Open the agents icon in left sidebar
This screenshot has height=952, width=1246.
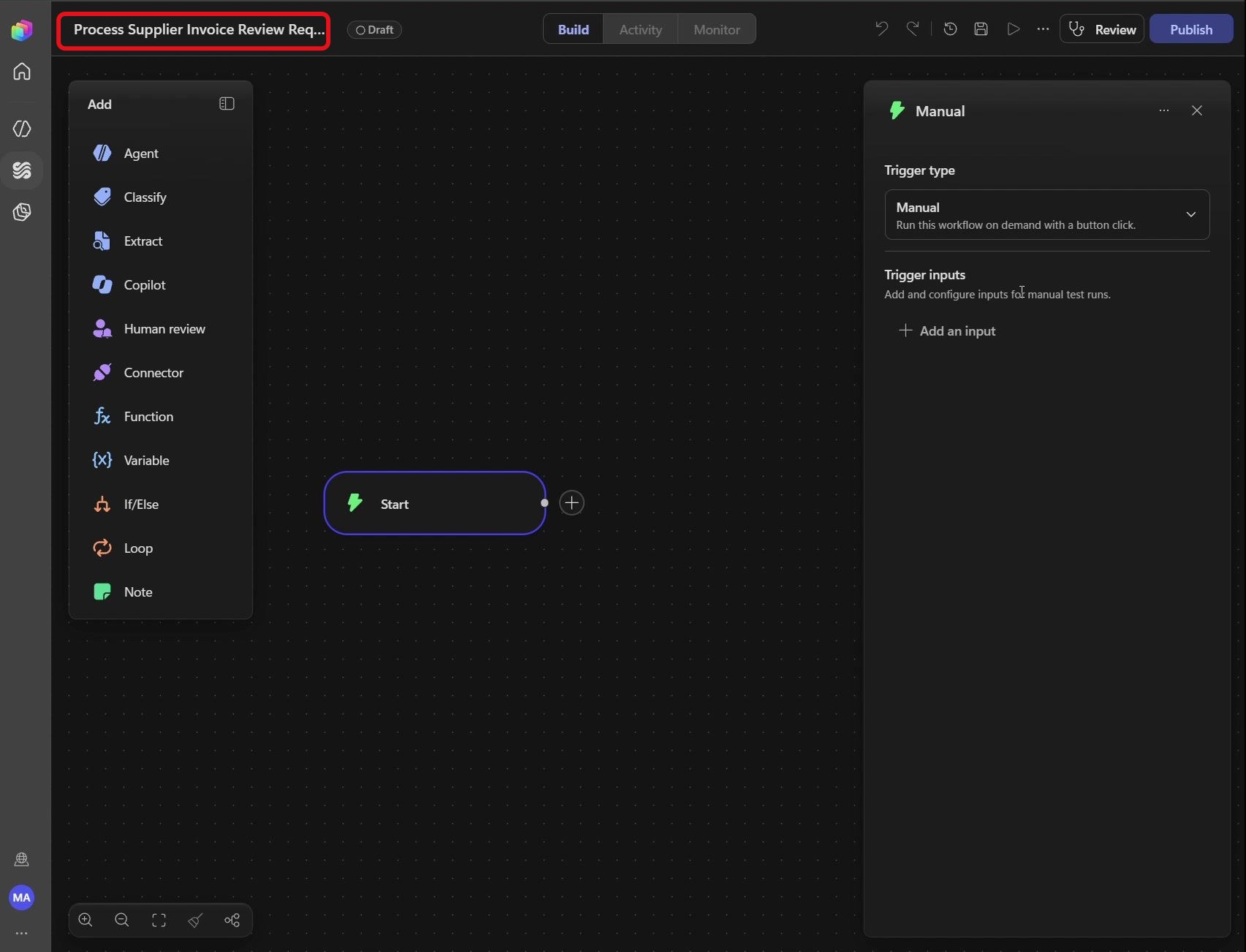coord(22,129)
